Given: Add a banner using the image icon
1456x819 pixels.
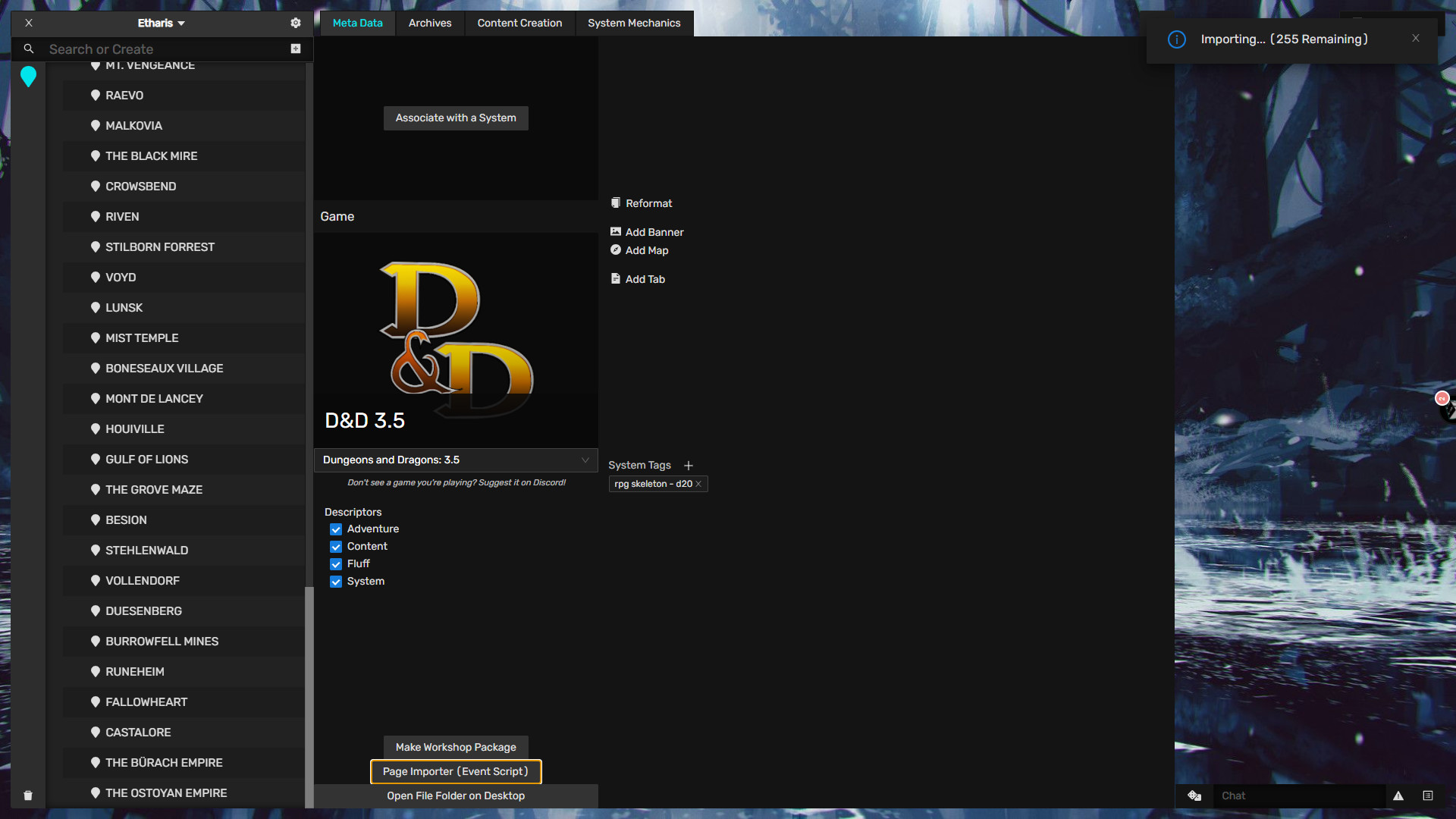Looking at the screenshot, I should point(616,231).
